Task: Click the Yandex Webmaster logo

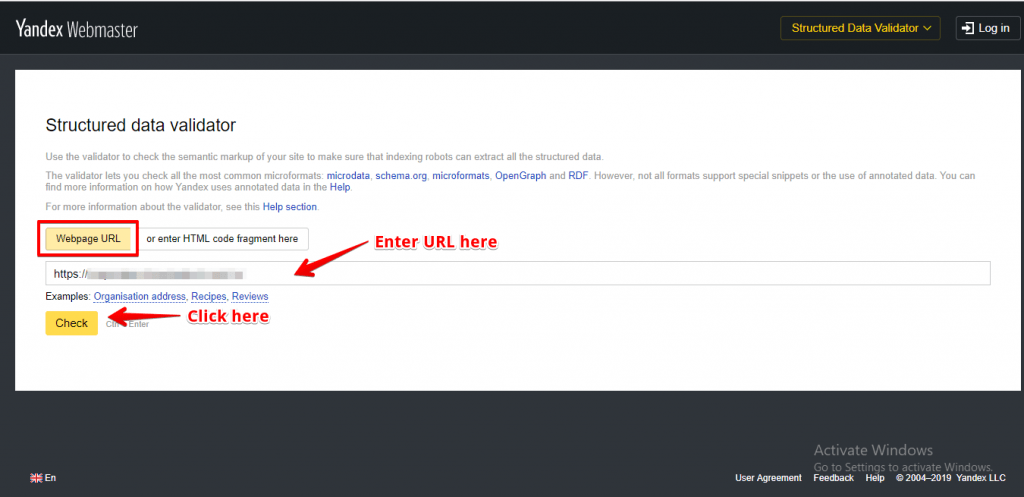Action: [76, 29]
